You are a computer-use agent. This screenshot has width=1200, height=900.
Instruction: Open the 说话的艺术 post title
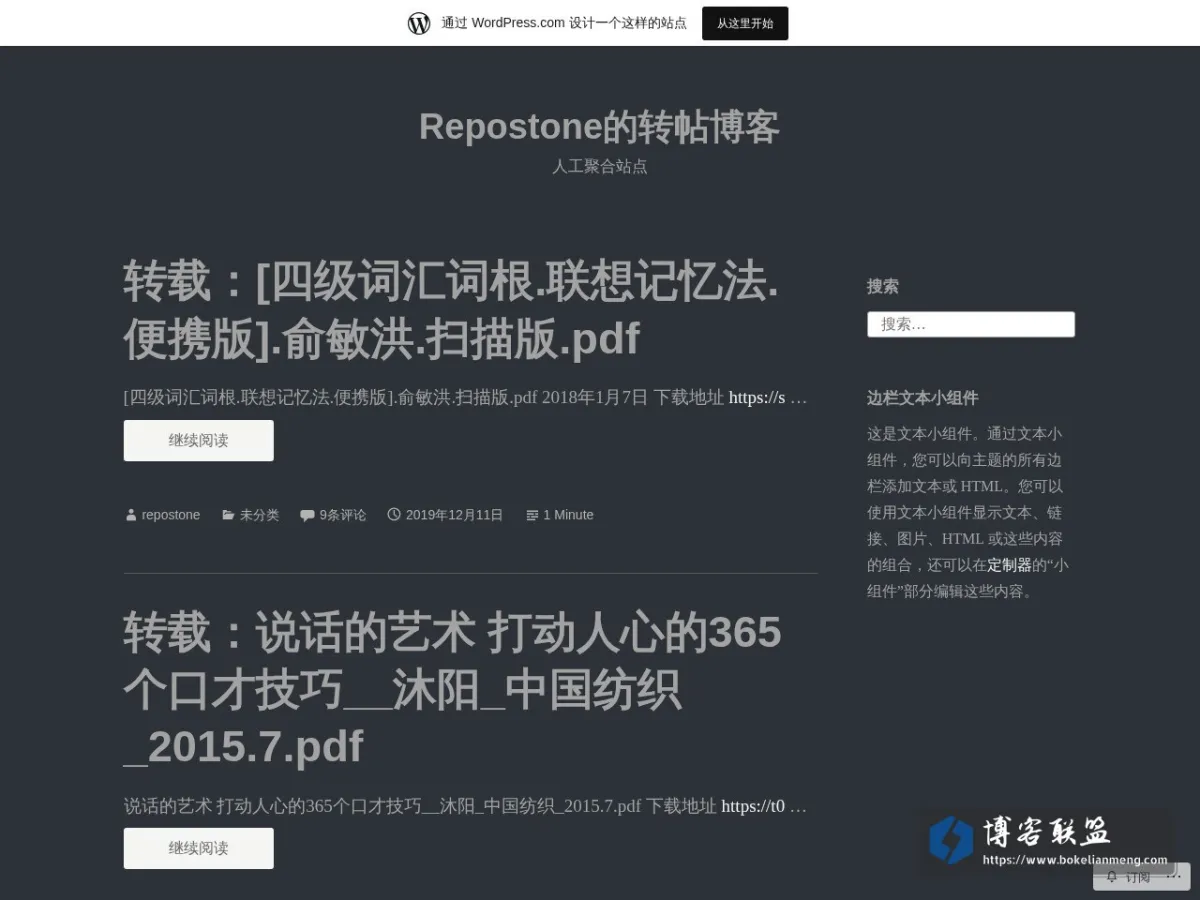(452, 689)
